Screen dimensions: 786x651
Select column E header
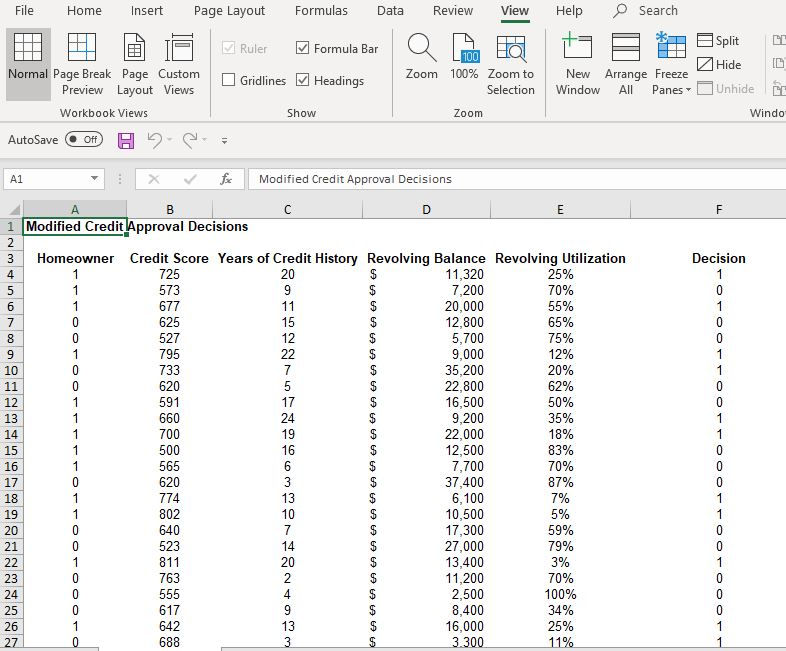click(560, 209)
